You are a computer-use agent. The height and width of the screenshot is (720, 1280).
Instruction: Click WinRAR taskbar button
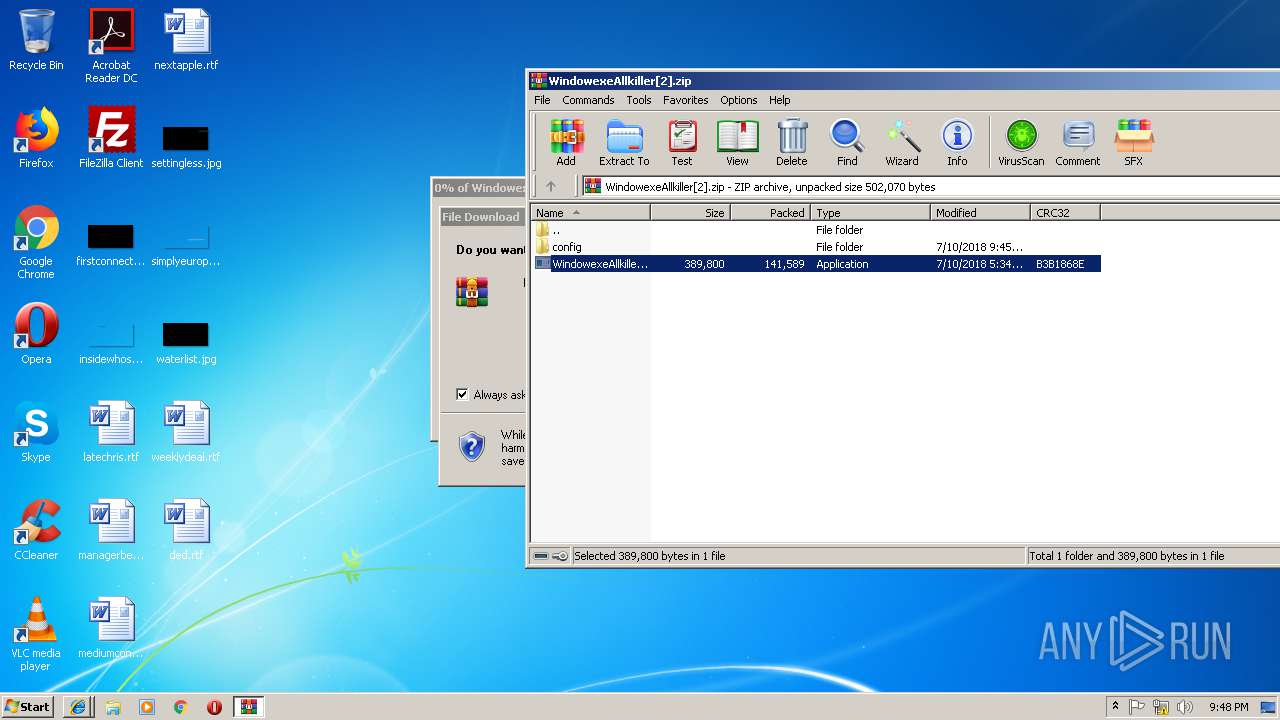(x=248, y=706)
